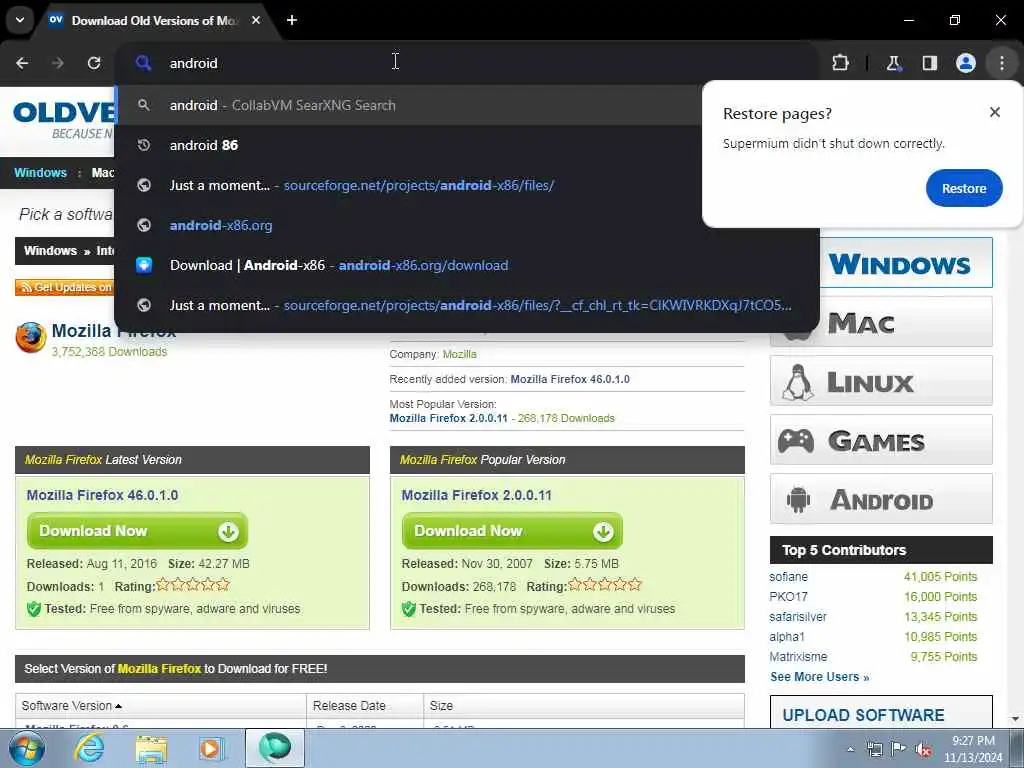
Task: Click the Get Updates RSS button
Action: pos(64,287)
